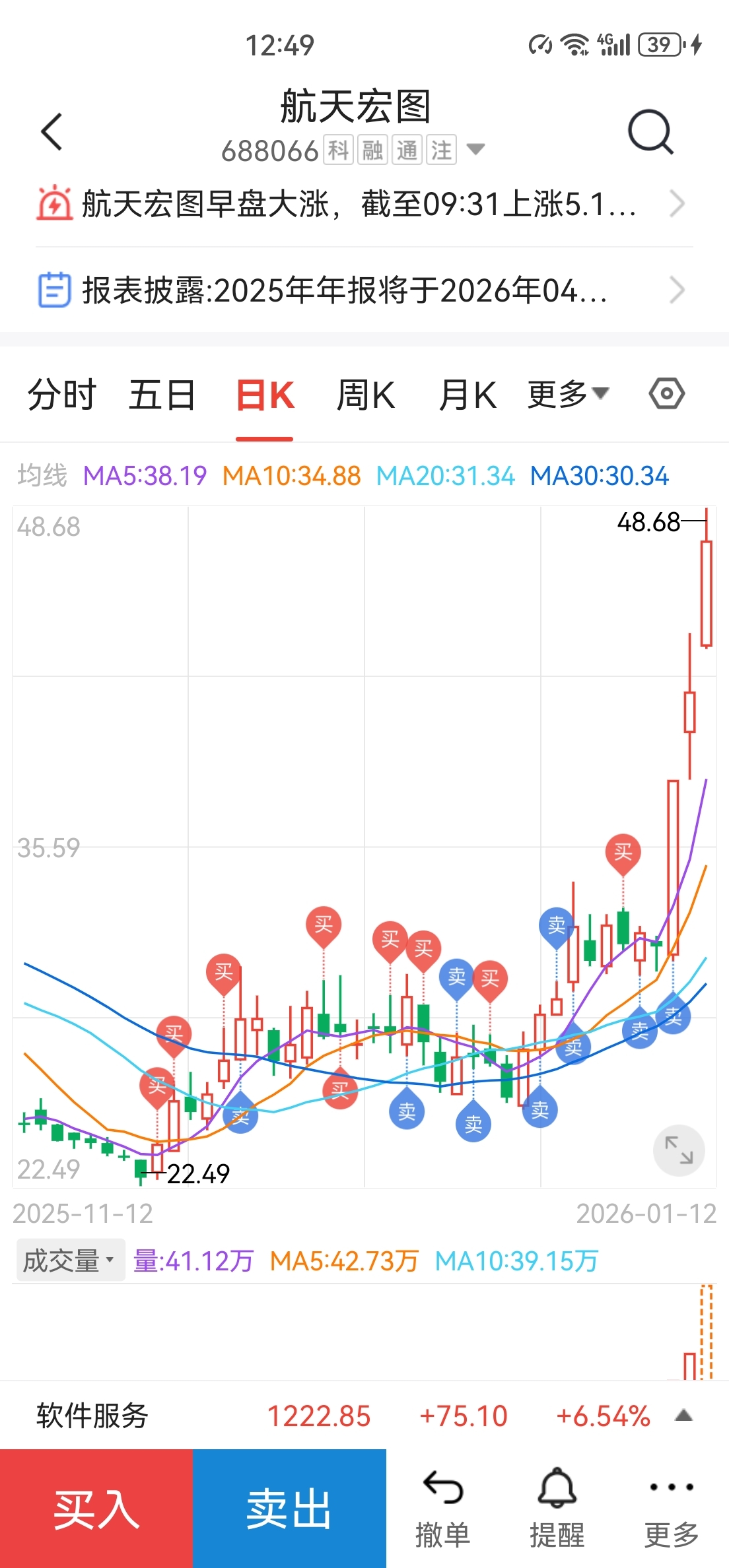Tap the blue 卖出 button
The height and width of the screenshot is (1568, 729).
289,1509
